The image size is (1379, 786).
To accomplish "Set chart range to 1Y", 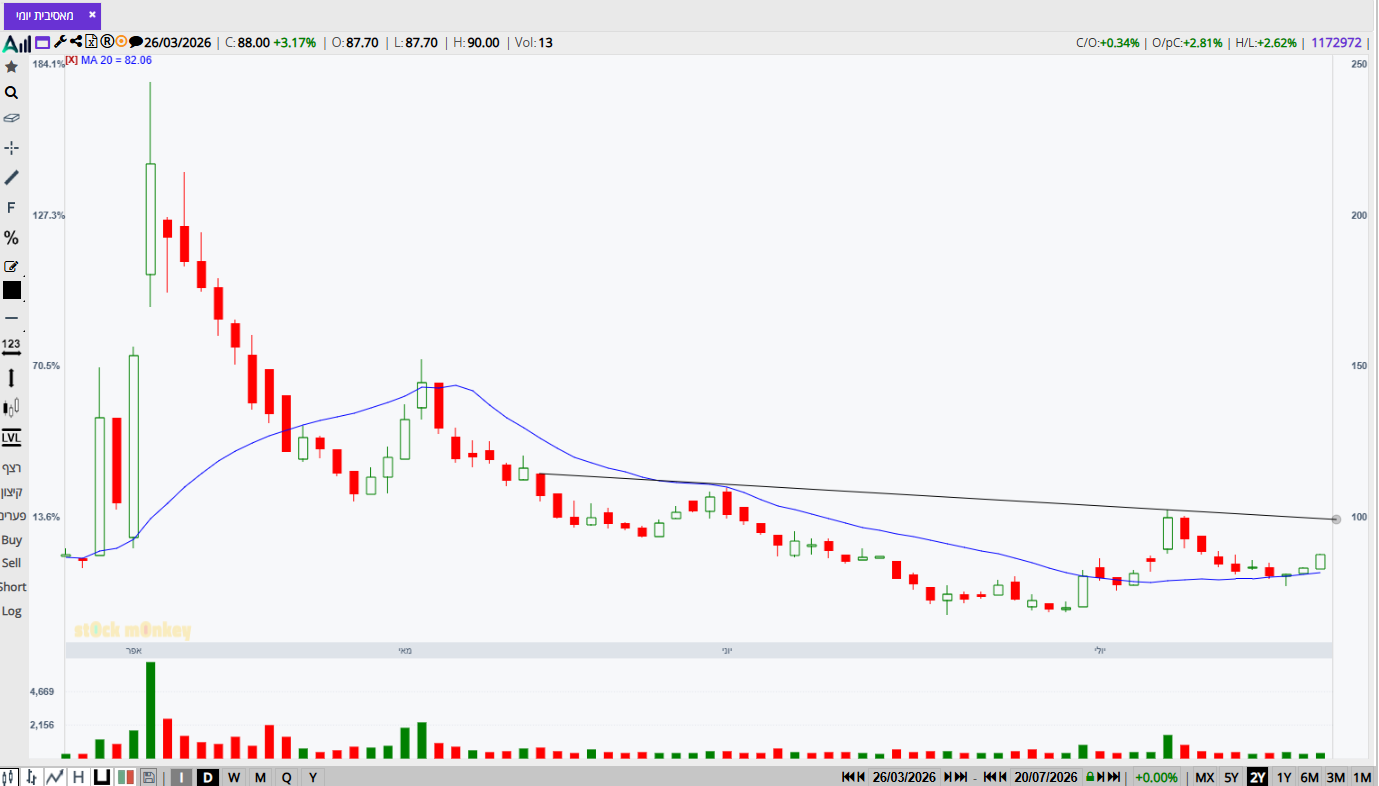I will (x=1284, y=777).
